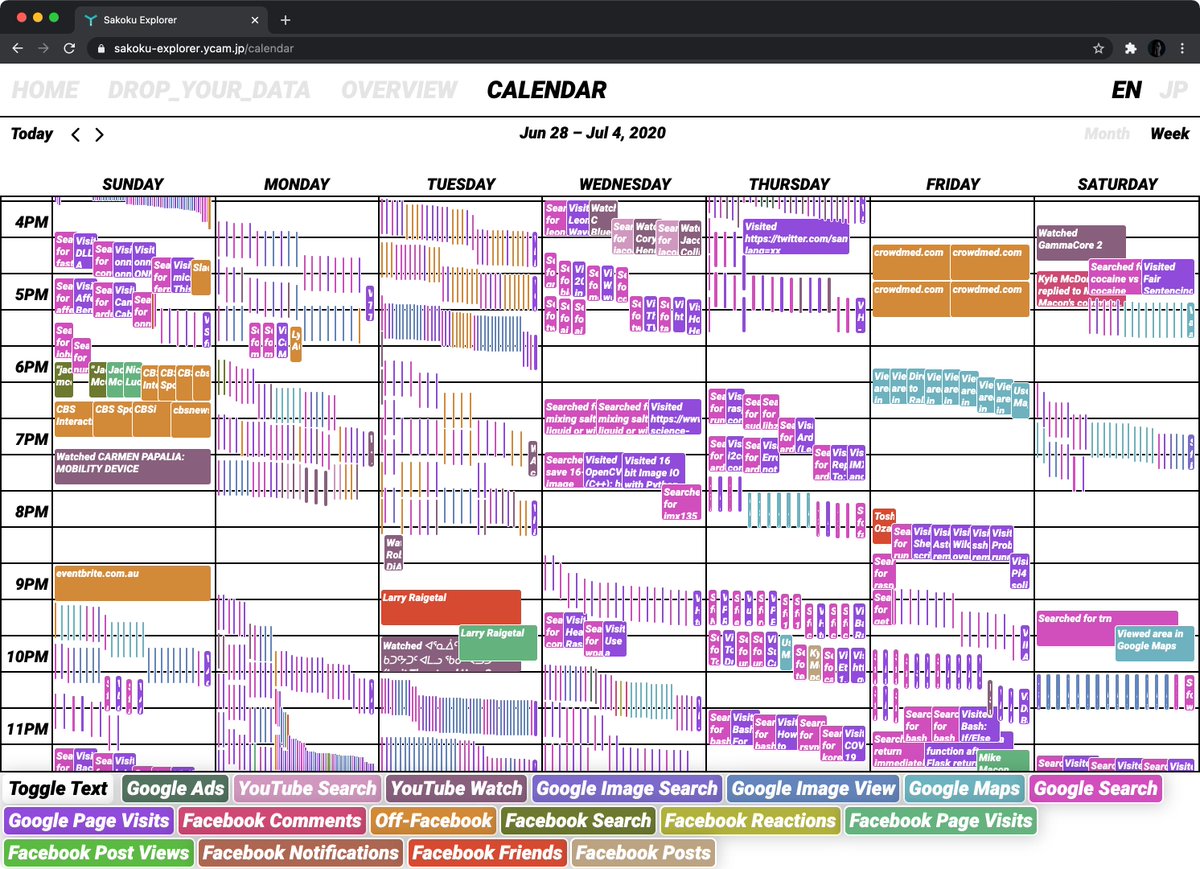Open the cbsnews event on Sunday
This screenshot has height=869, width=1200.
[190, 419]
